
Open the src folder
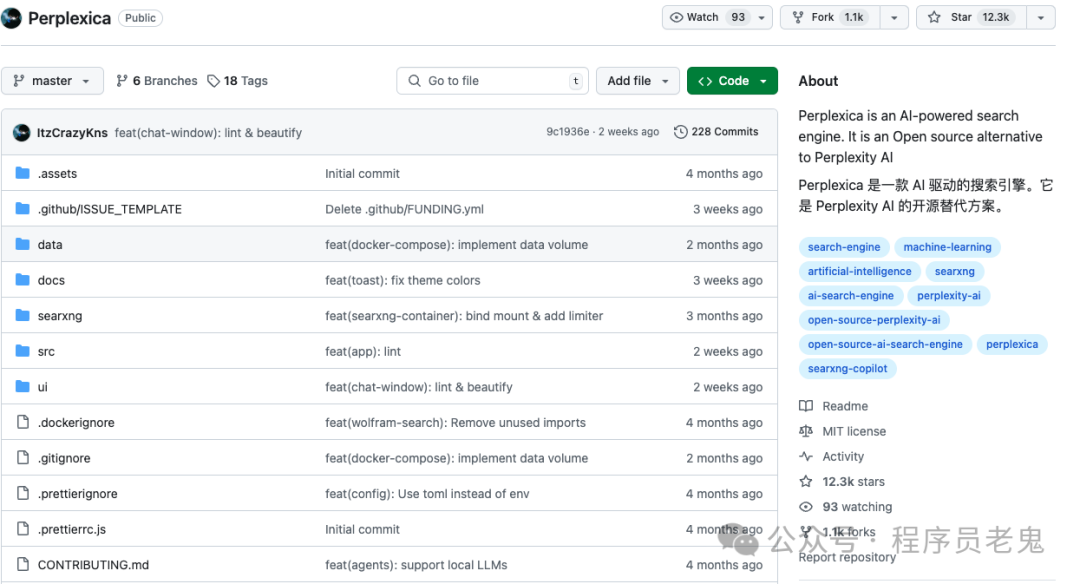46,351
